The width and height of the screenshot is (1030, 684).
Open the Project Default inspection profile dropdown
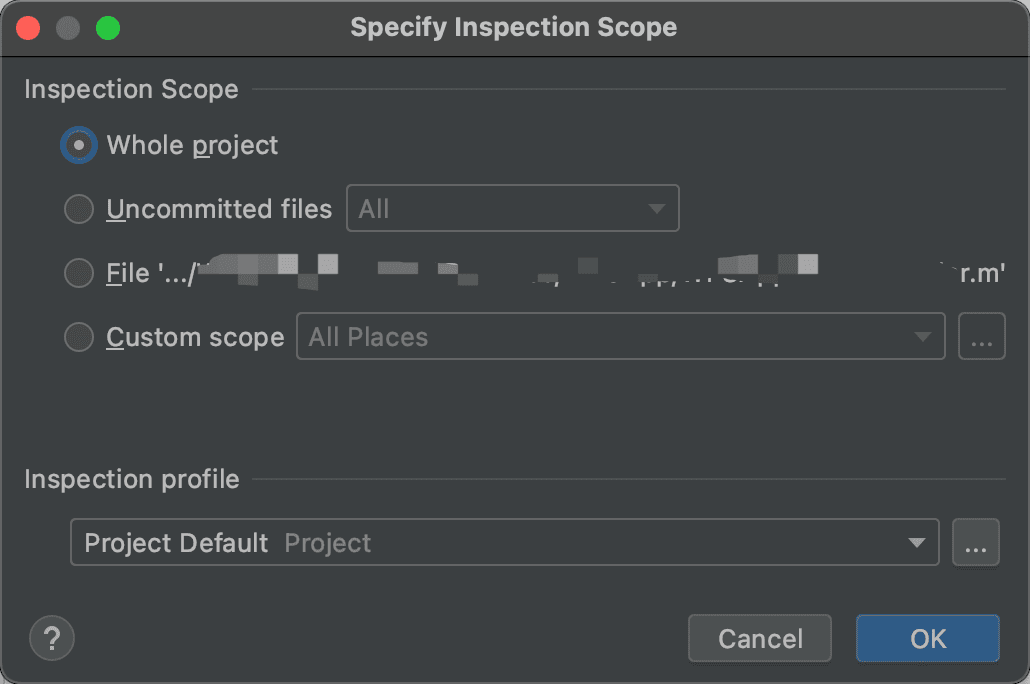tap(504, 543)
